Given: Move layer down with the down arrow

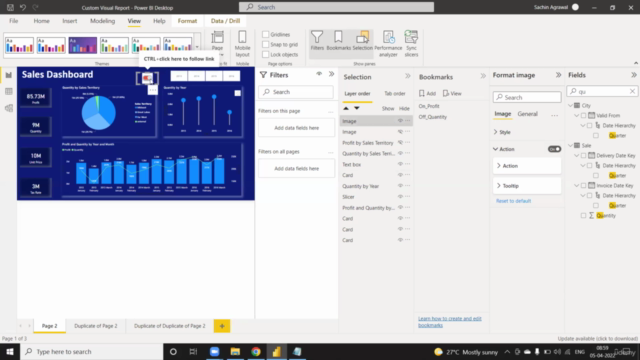Looking at the screenshot, I should (x=357, y=108).
